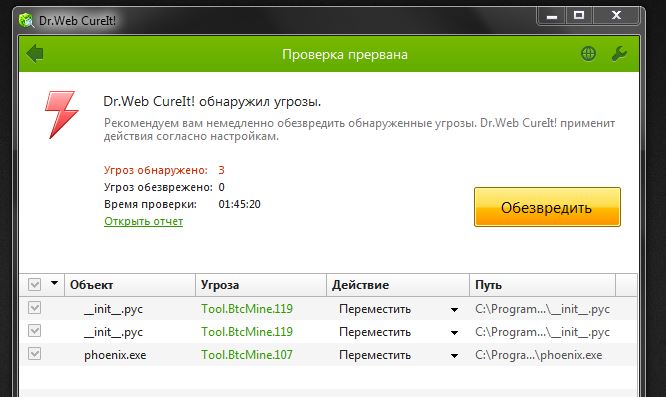Sort by the Действие column header
Image resolution: width=666 pixels, height=397 pixels.
coord(398,285)
